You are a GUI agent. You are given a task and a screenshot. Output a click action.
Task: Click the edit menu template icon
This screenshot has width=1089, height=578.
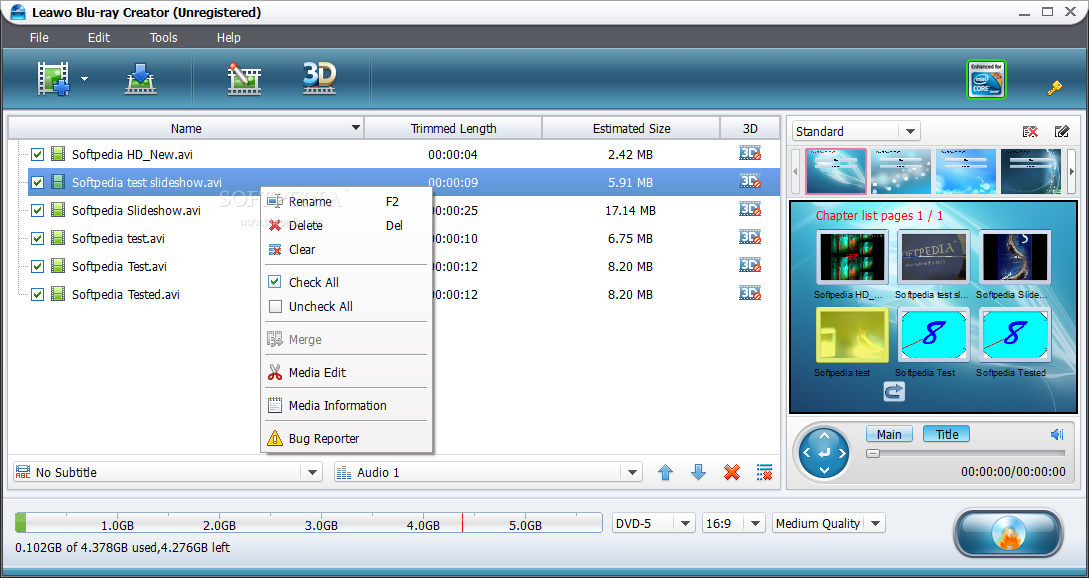(1061, 131)
